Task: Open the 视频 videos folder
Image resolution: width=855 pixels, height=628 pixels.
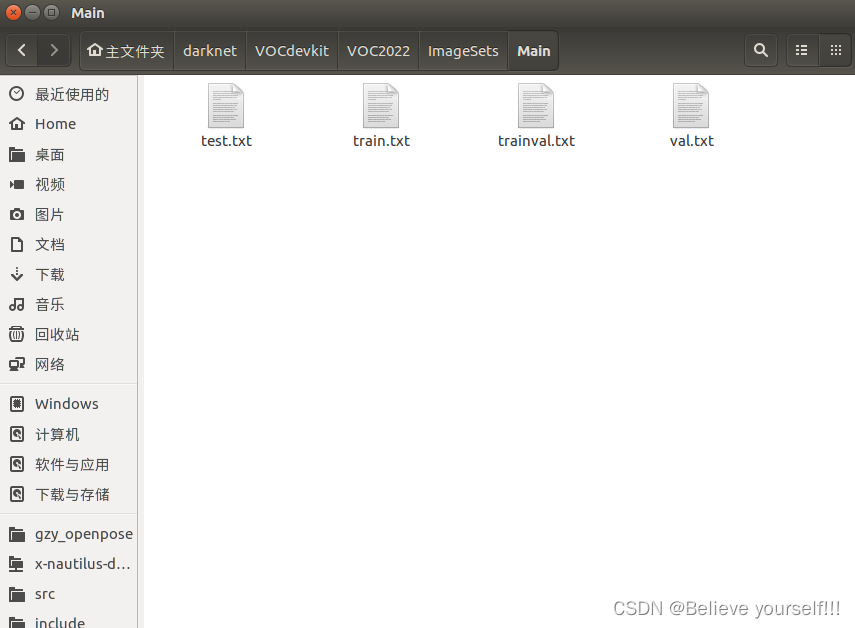Action: coord(69,185)
